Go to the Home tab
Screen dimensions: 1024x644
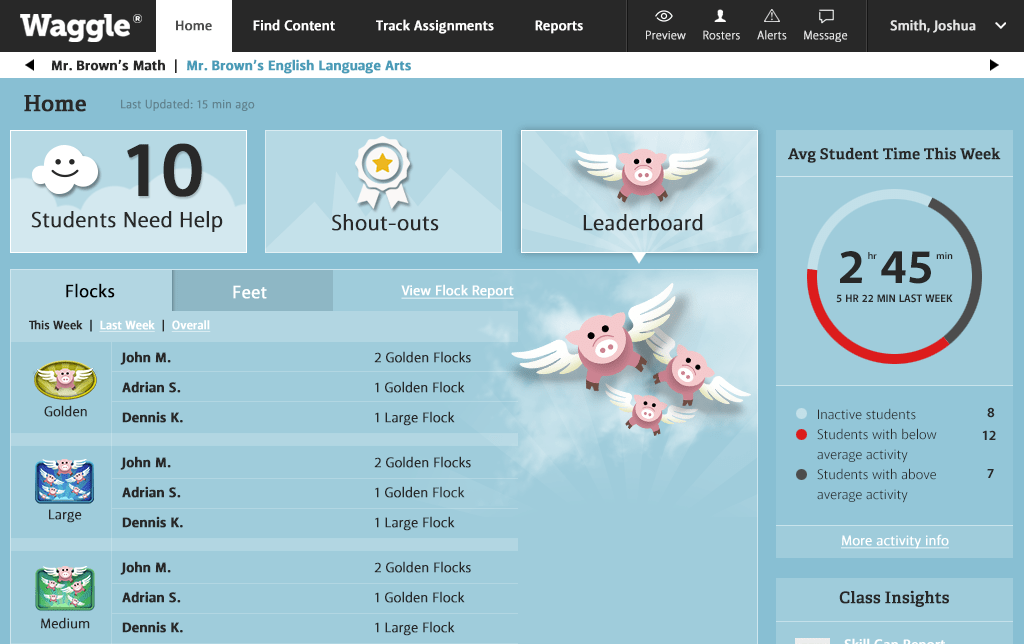tap(193, 26)
